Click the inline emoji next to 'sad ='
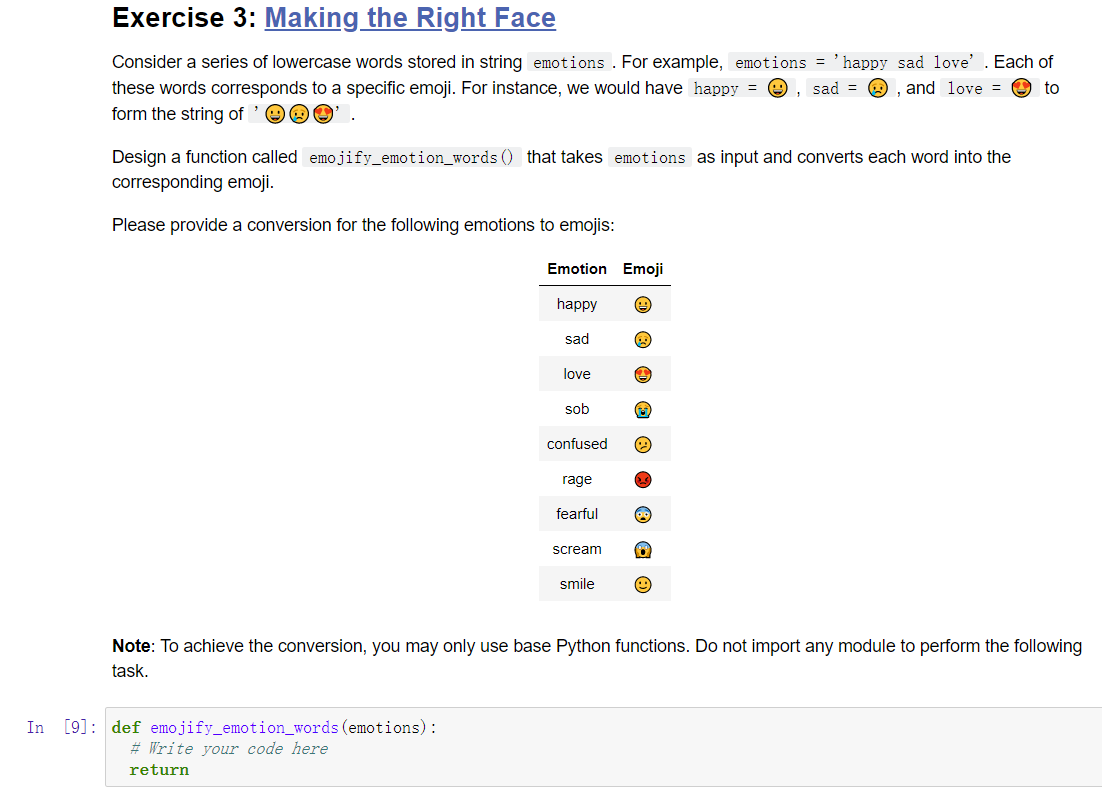Viewport: 1102px width, 798px height. [878, 88]
